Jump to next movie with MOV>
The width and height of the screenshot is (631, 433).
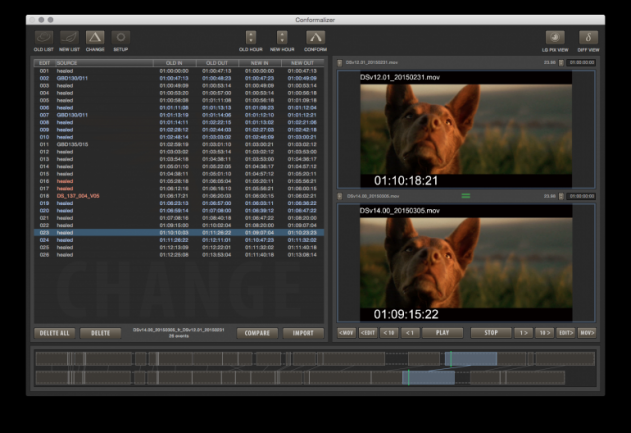click(x=586, y=332)
